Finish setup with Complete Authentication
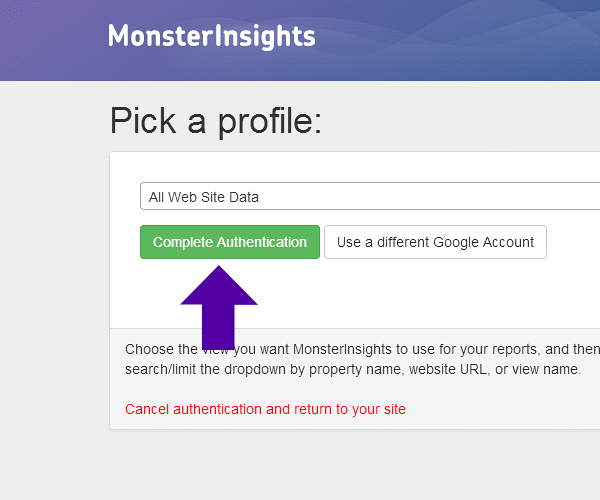Viewport: 600px width, 500px height. [x=230, y=242]
